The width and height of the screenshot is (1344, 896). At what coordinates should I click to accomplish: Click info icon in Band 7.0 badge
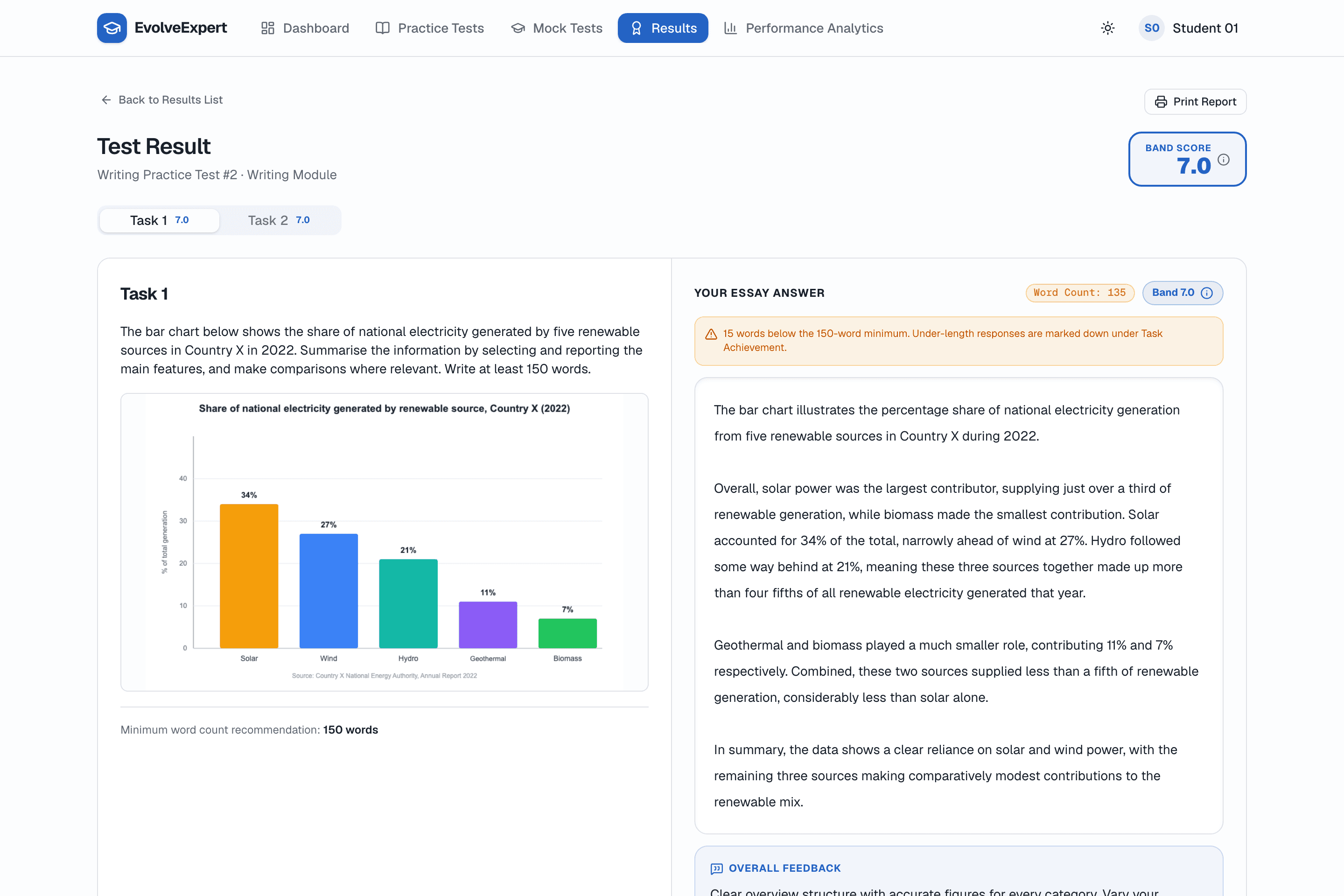click(x=1207, y=293)
